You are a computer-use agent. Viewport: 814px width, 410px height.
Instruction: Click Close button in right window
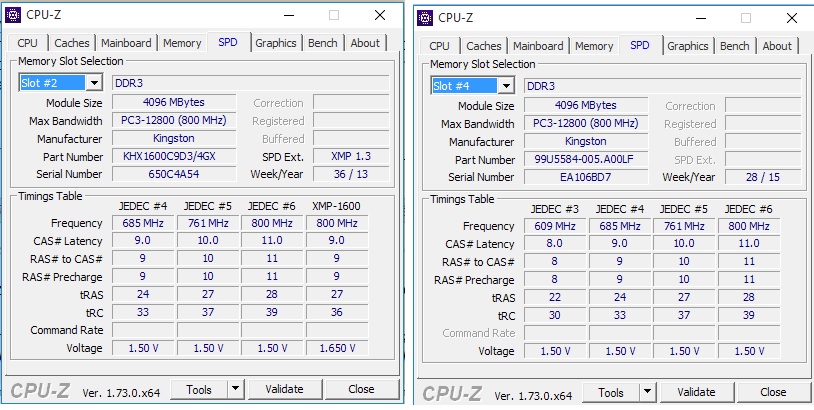[x=774, y=392]
